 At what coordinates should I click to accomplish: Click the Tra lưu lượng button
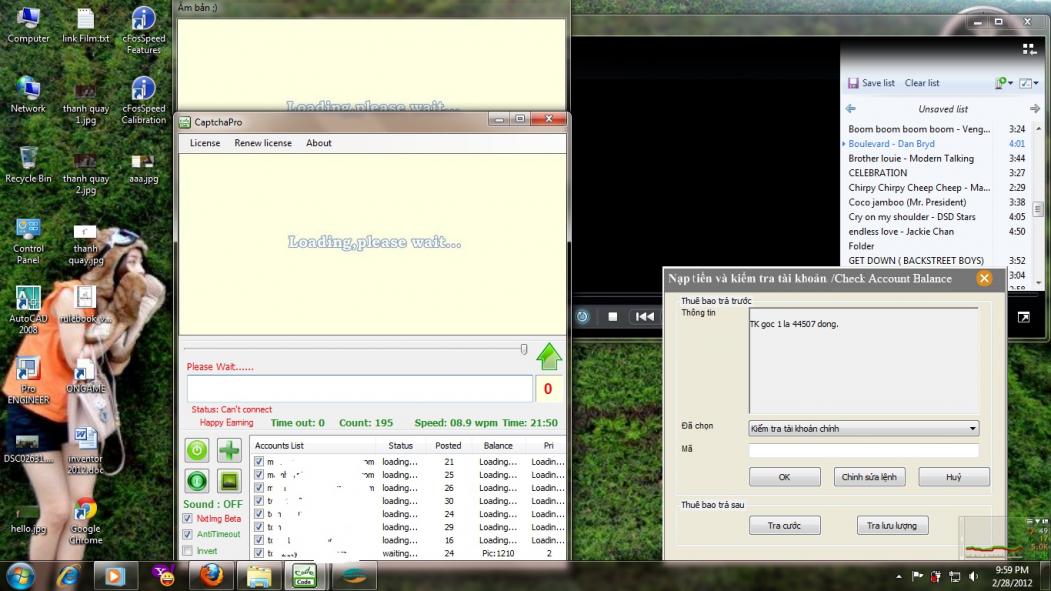(x=892, y=525)
